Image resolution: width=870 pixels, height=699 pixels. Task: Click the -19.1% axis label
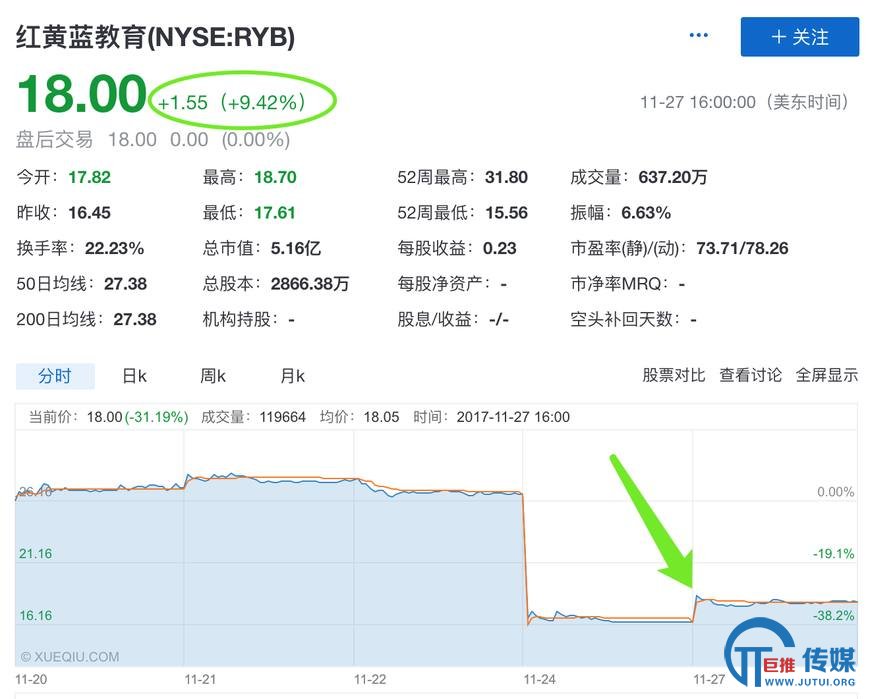pos(833,554)
